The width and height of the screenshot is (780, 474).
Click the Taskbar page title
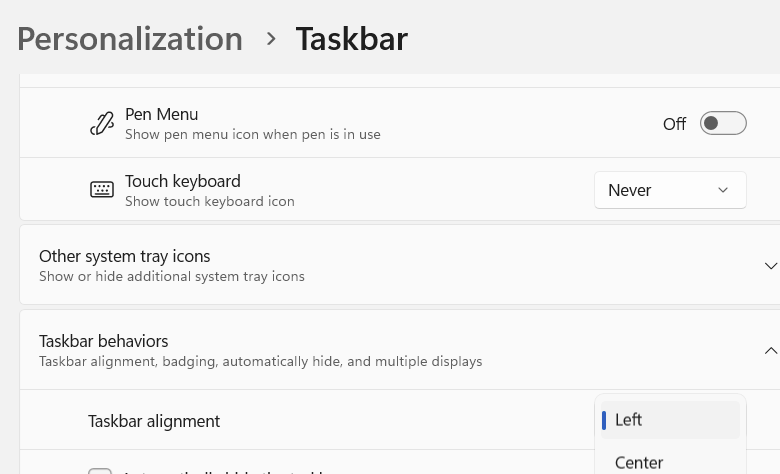pyautogui.click(x=352, y=39)
